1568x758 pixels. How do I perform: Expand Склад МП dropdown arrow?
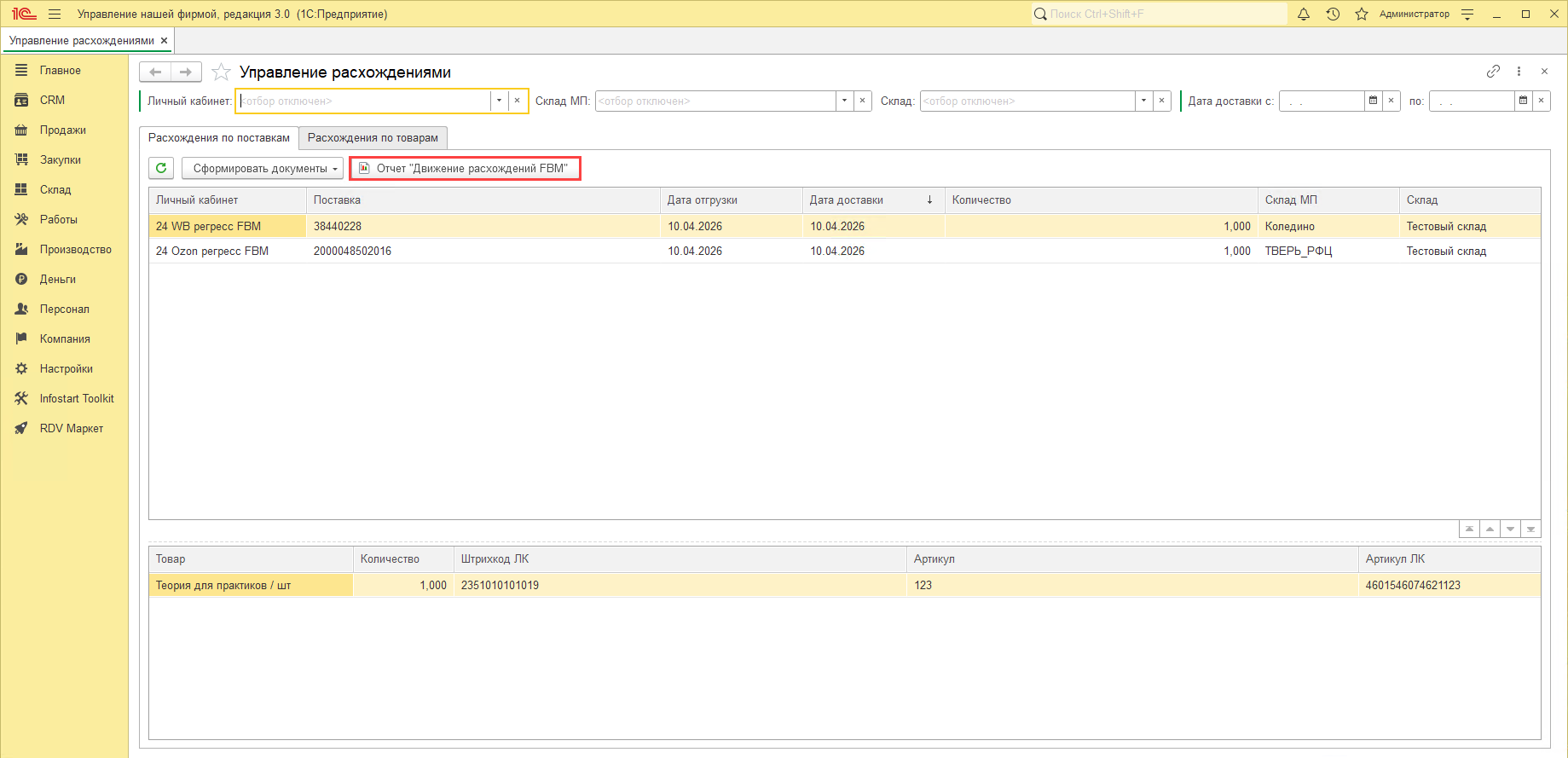[844, 101]
